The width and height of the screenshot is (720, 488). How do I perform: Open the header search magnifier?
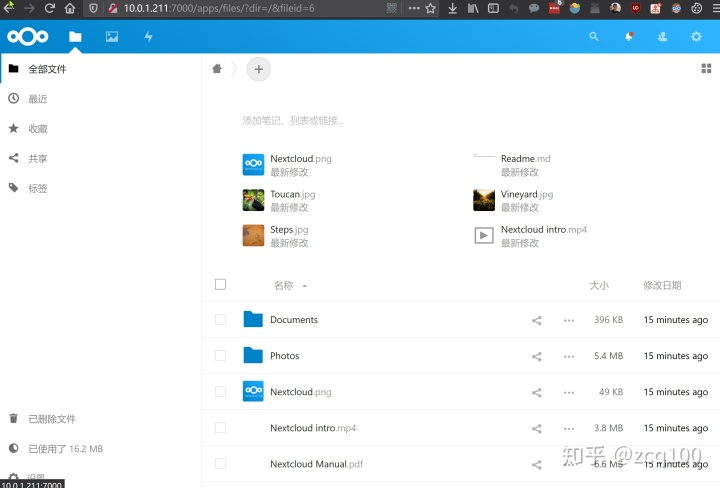tap(594, 37)
